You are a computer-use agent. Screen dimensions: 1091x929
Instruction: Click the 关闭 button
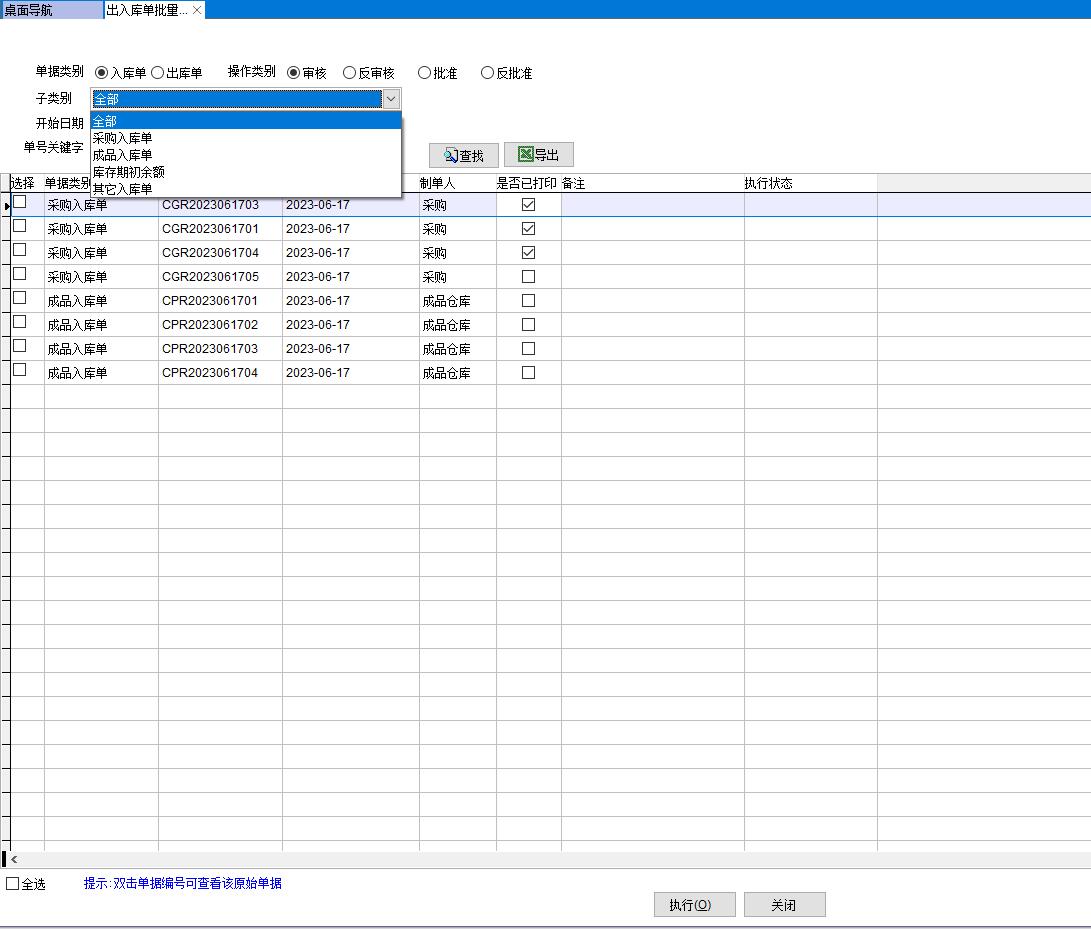pyautogui.click(x=784, y=905)
